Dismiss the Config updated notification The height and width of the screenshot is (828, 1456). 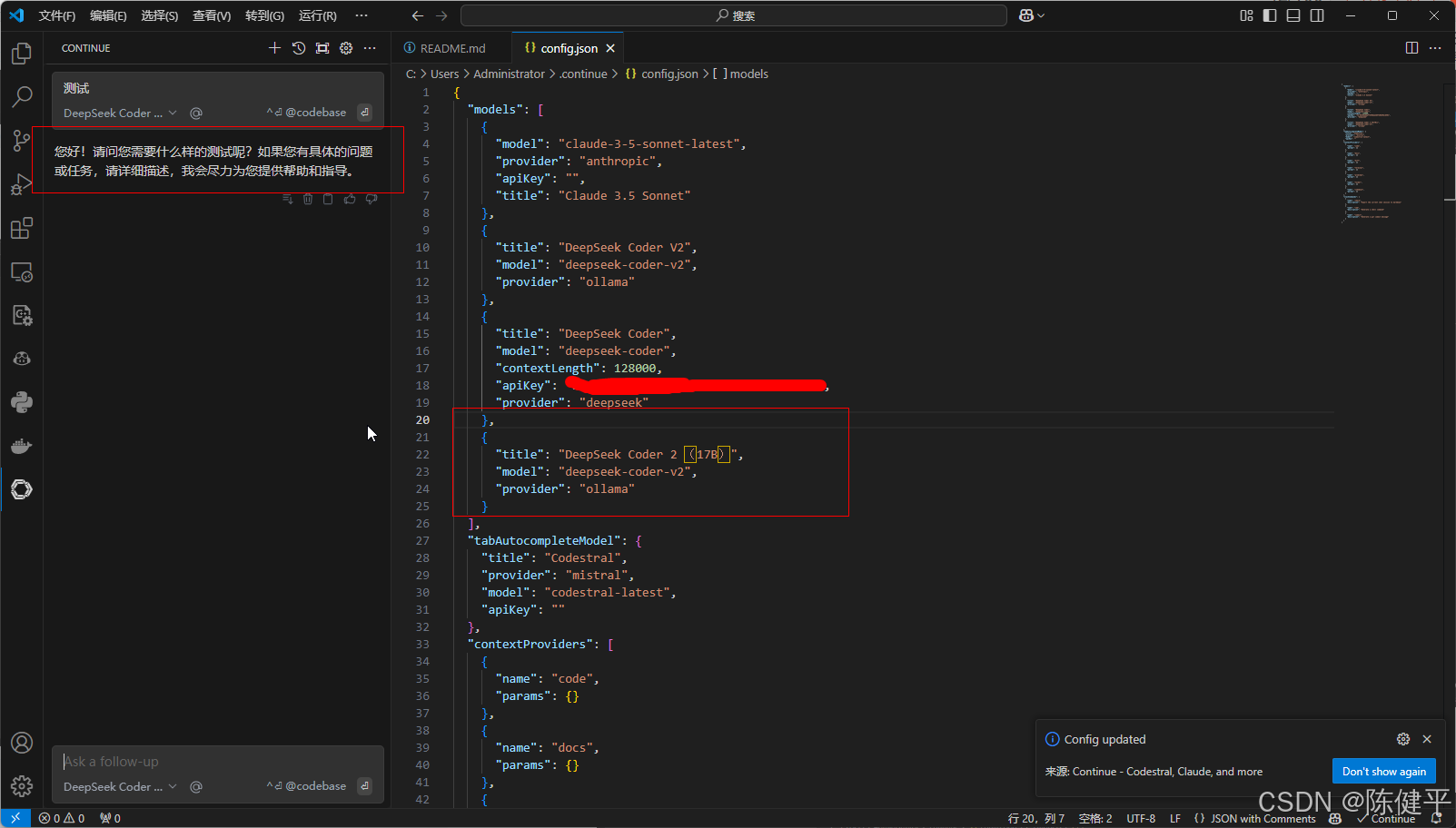coord(1427,739)
